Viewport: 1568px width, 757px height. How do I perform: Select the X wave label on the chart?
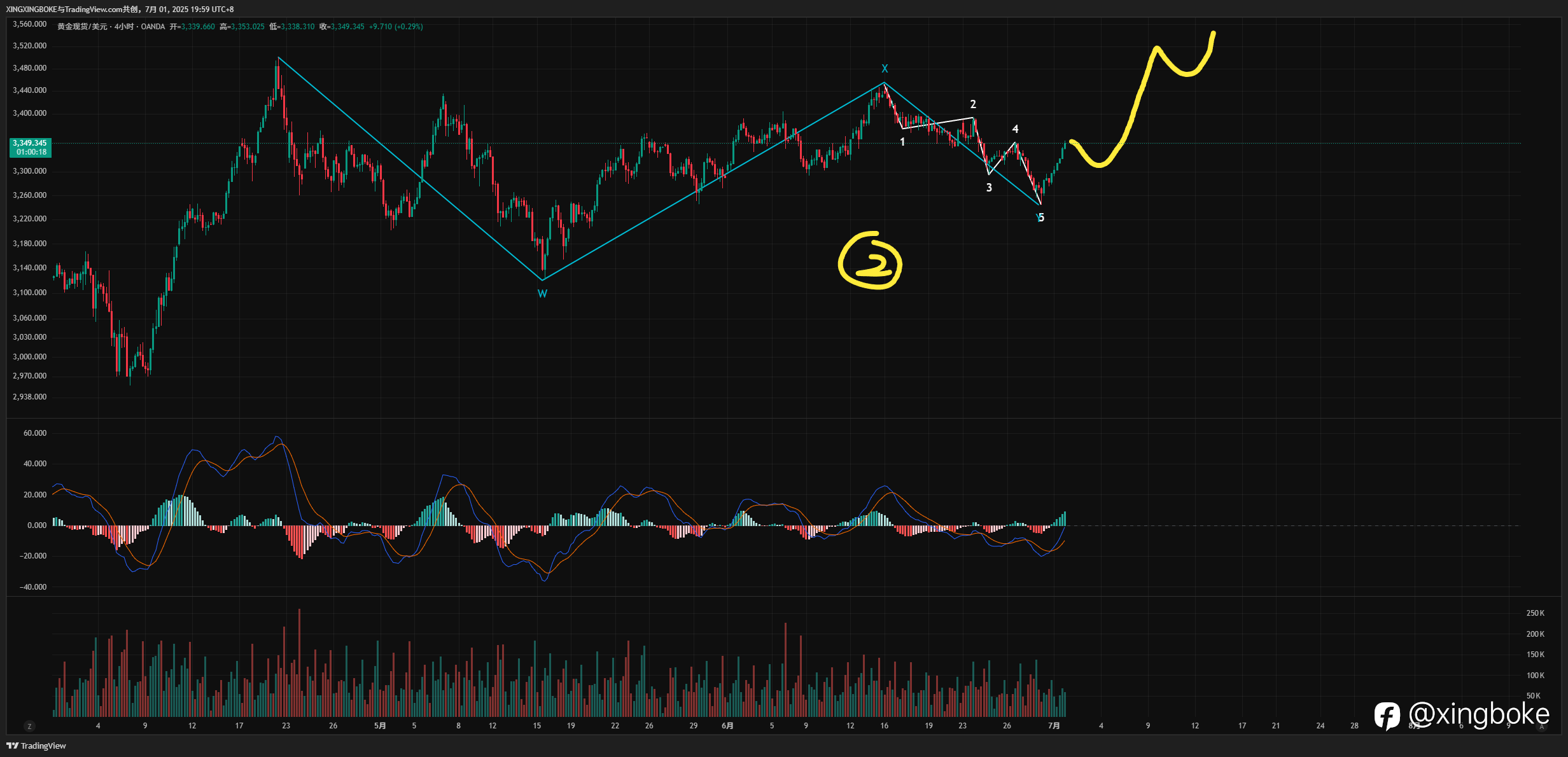coord(885,69)
